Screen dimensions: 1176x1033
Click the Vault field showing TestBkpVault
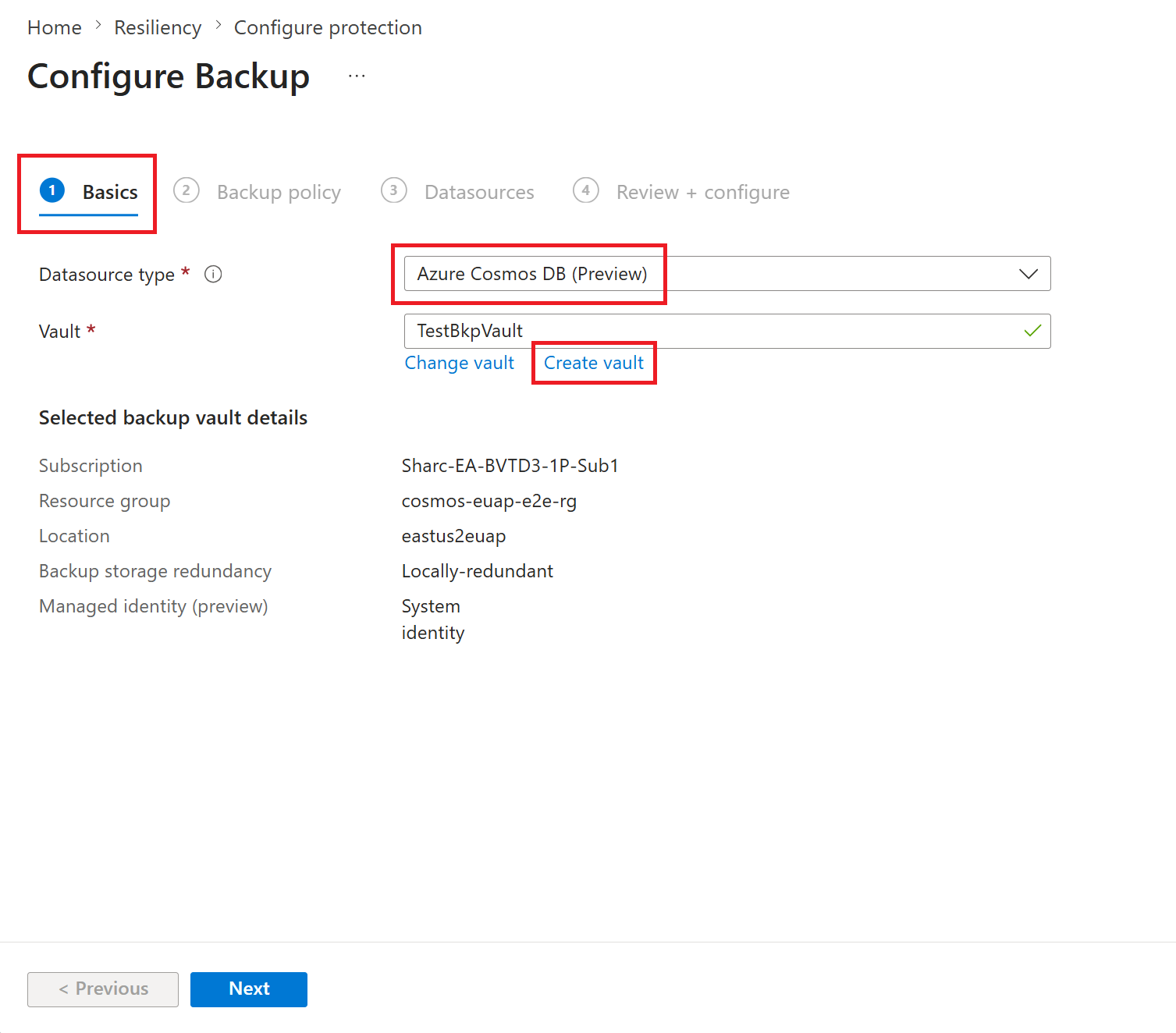click(x=727, y=331)
